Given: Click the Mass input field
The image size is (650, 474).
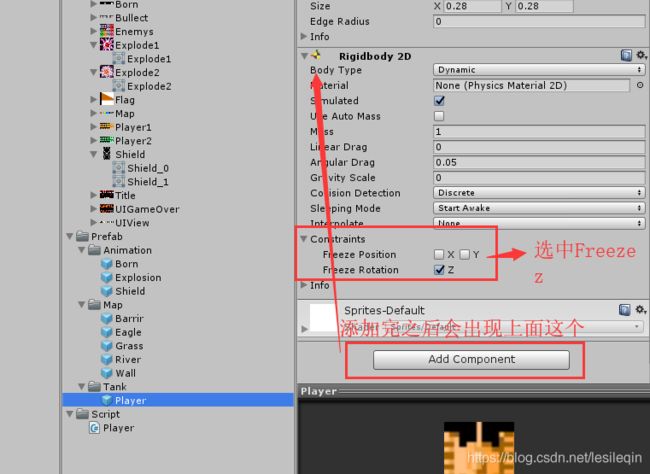Looking at the screenshot, I should point(539,131).
